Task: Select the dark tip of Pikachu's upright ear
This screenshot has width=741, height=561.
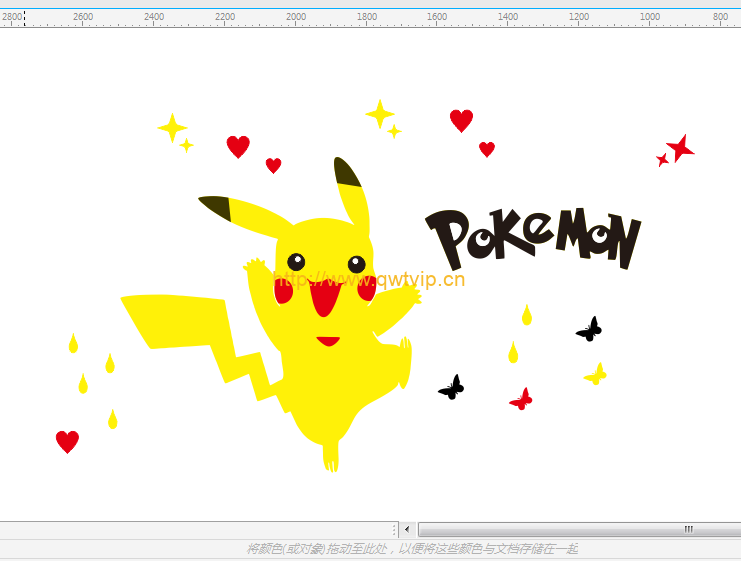Action: [346, 172]
